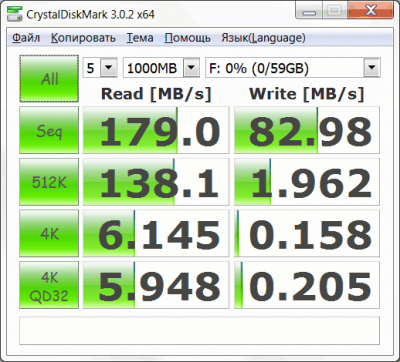400x362 pixels.
Task: Click the empty comment field at bottom
Action: [x=199, y=331]
